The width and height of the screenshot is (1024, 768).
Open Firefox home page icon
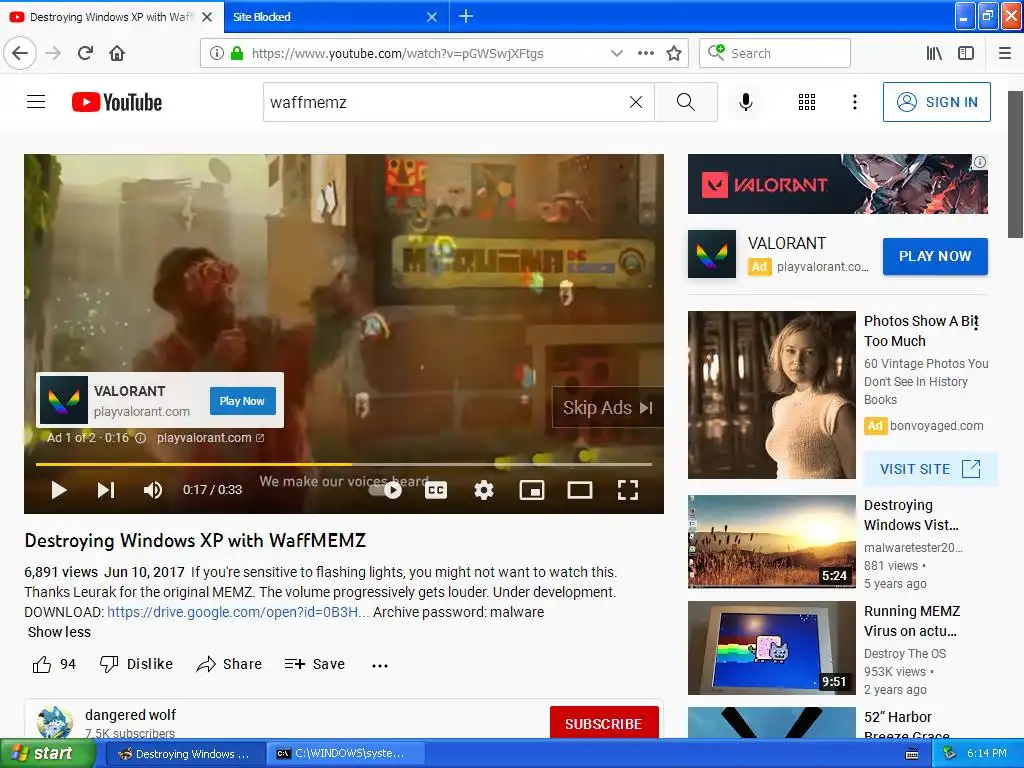point(117,53)
